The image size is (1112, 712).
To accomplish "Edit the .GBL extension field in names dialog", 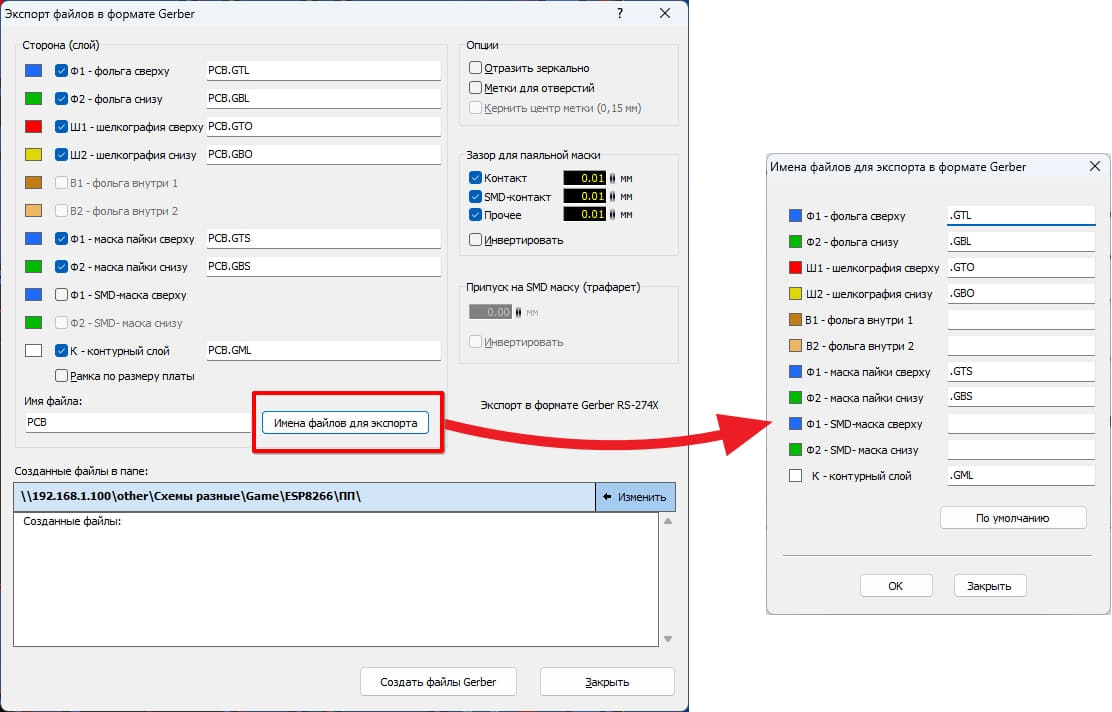I will tap(1021, 241).
